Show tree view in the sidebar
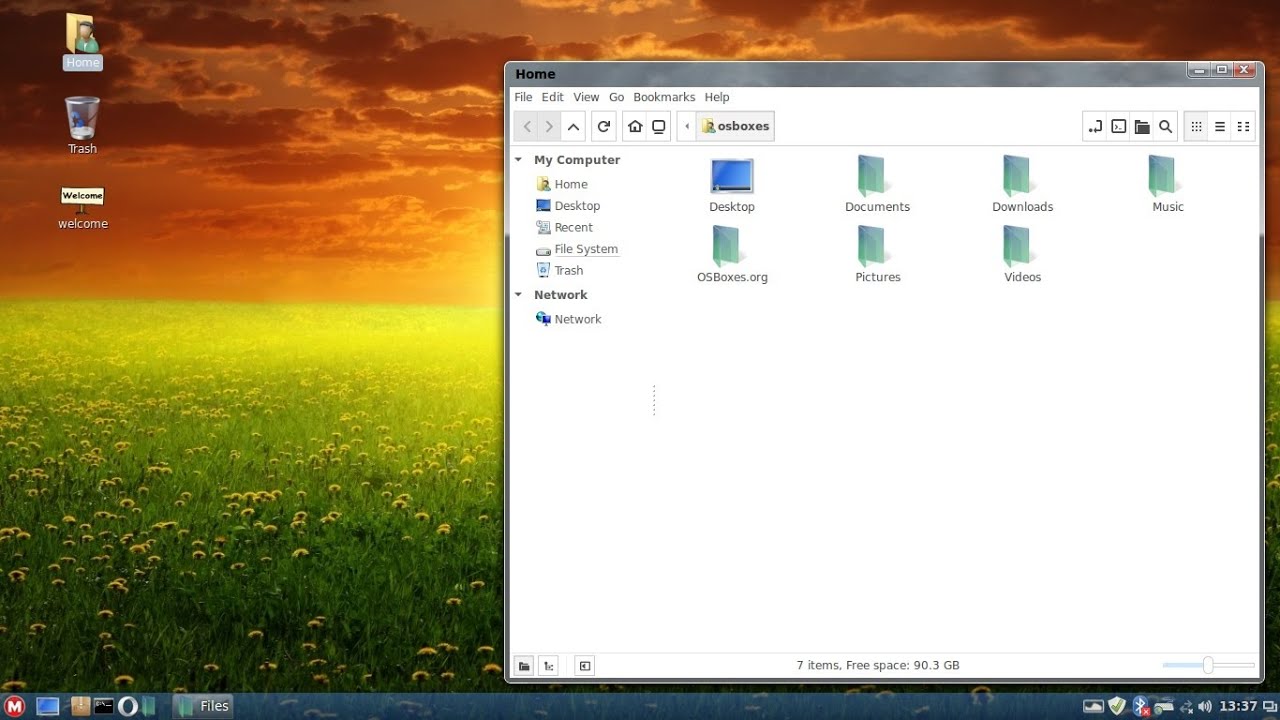 [x=548, y=666]
